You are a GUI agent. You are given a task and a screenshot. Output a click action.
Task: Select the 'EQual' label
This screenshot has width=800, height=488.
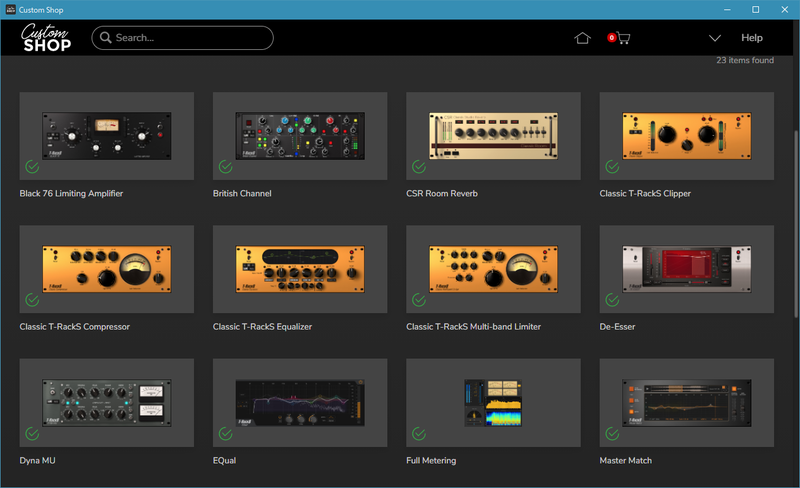click(x=224, y=460)
